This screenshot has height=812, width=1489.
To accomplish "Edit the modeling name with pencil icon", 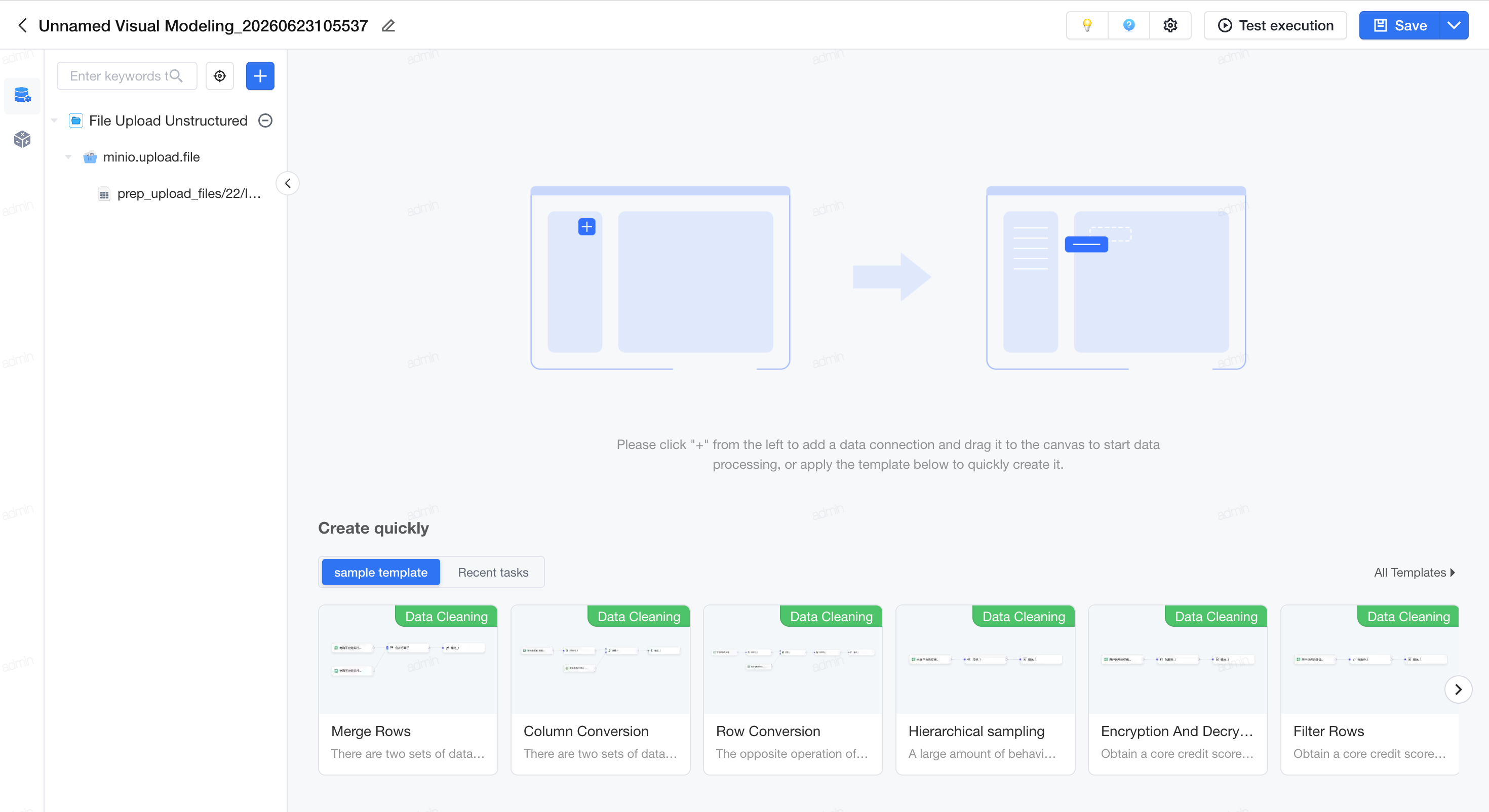I will tap(388, 25).
